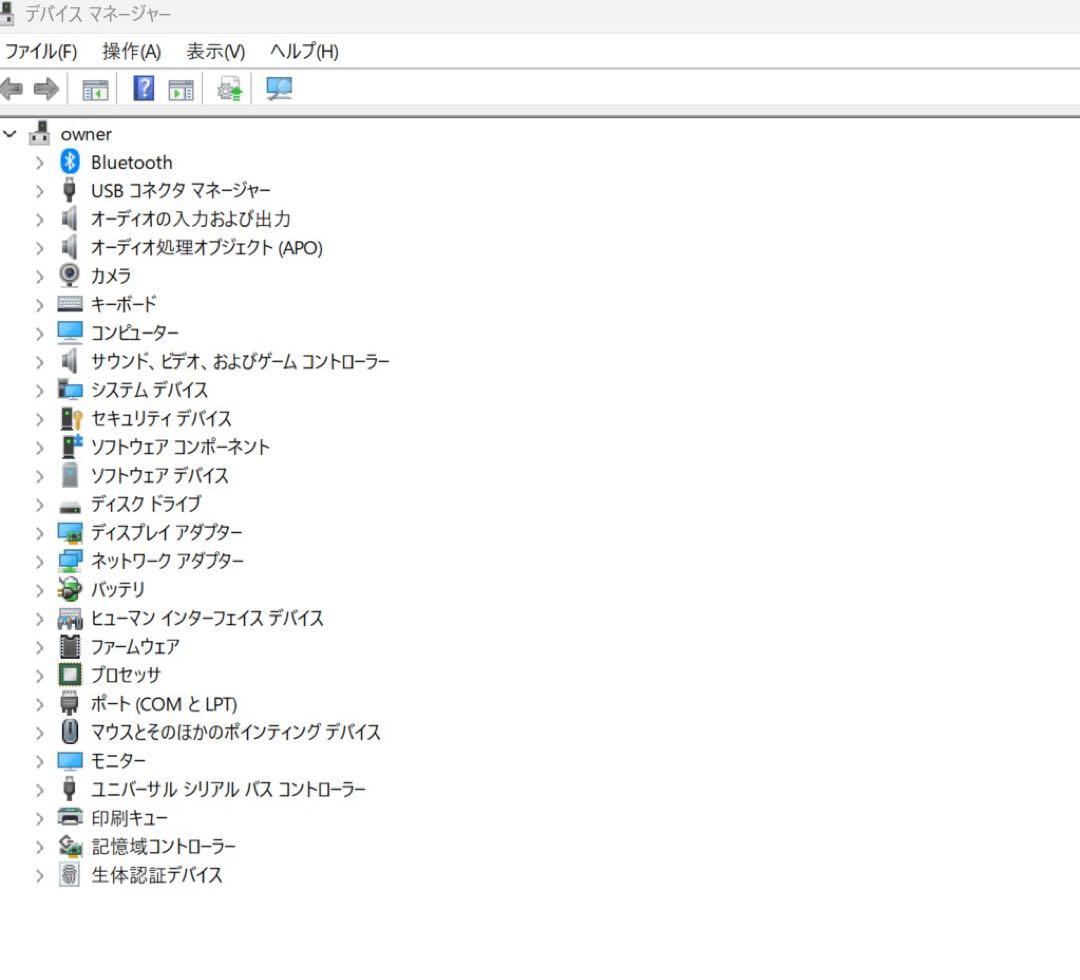Screen dimensions: 1080x980
Task: Click the Bluetooth category icon
Action: 68,161
